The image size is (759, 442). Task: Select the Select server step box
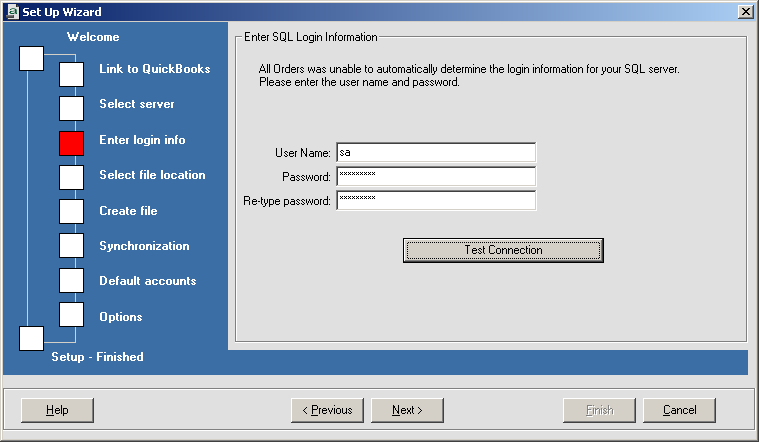tap(72, 108)
